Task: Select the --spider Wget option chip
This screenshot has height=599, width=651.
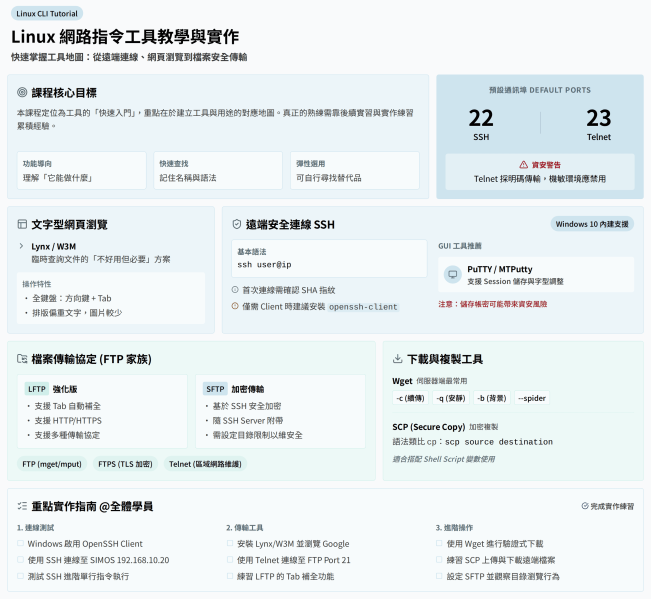Action: pyautogui.click(x=531, y=398)
